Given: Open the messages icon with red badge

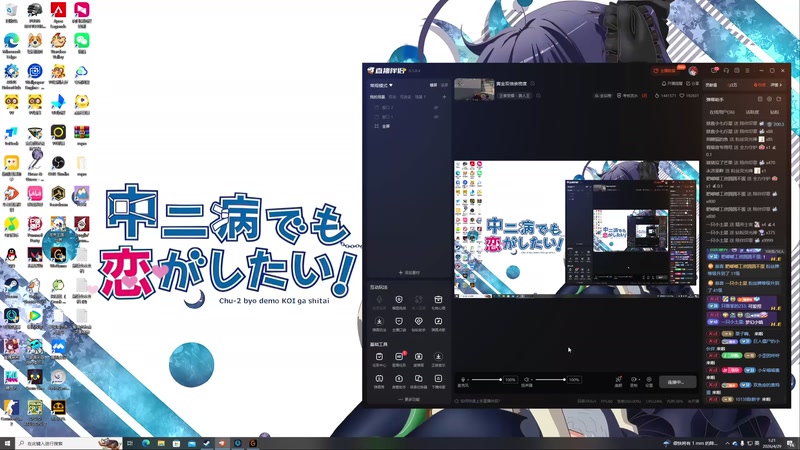Looking at the screenshot, I should tap(715, 70).
